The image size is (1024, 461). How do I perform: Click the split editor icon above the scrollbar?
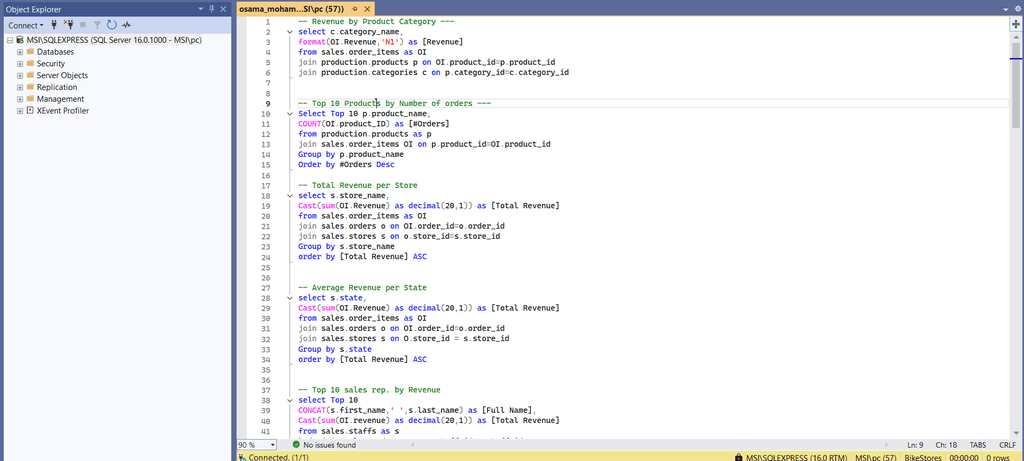pos(1016,22)
